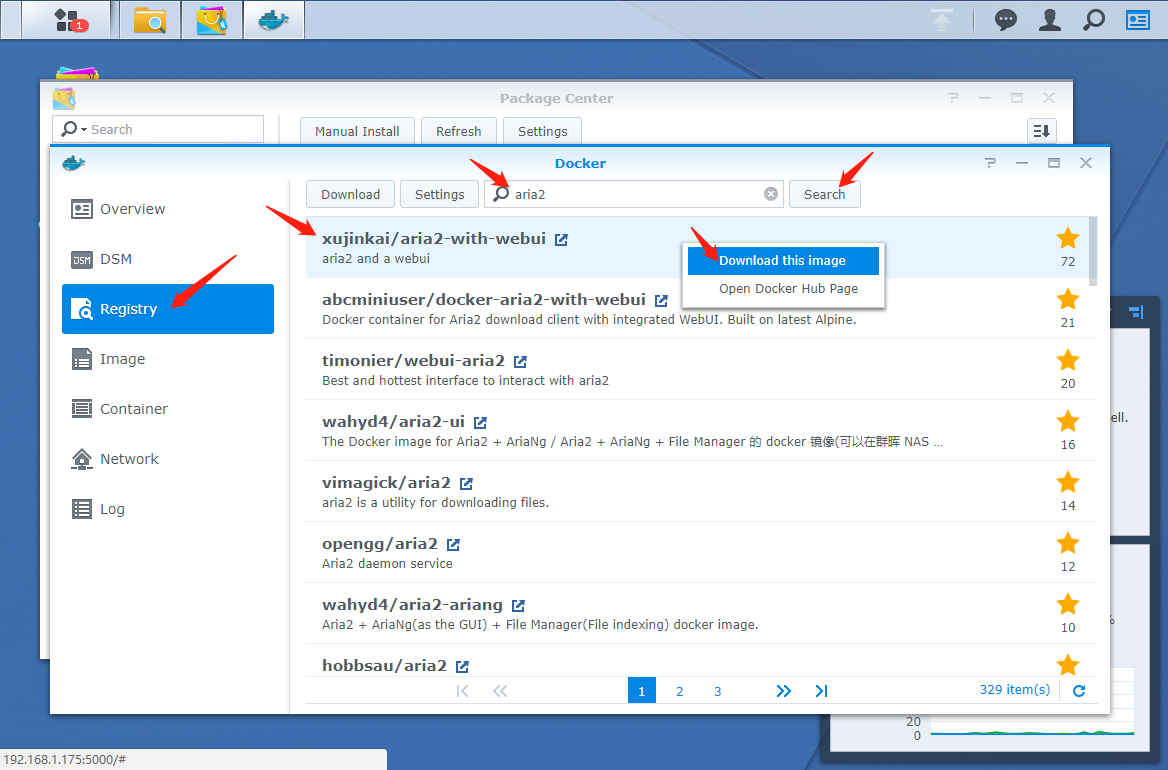Clear the aria2 search field
This screenshot has width=1168, height=770.
[771, 194]
